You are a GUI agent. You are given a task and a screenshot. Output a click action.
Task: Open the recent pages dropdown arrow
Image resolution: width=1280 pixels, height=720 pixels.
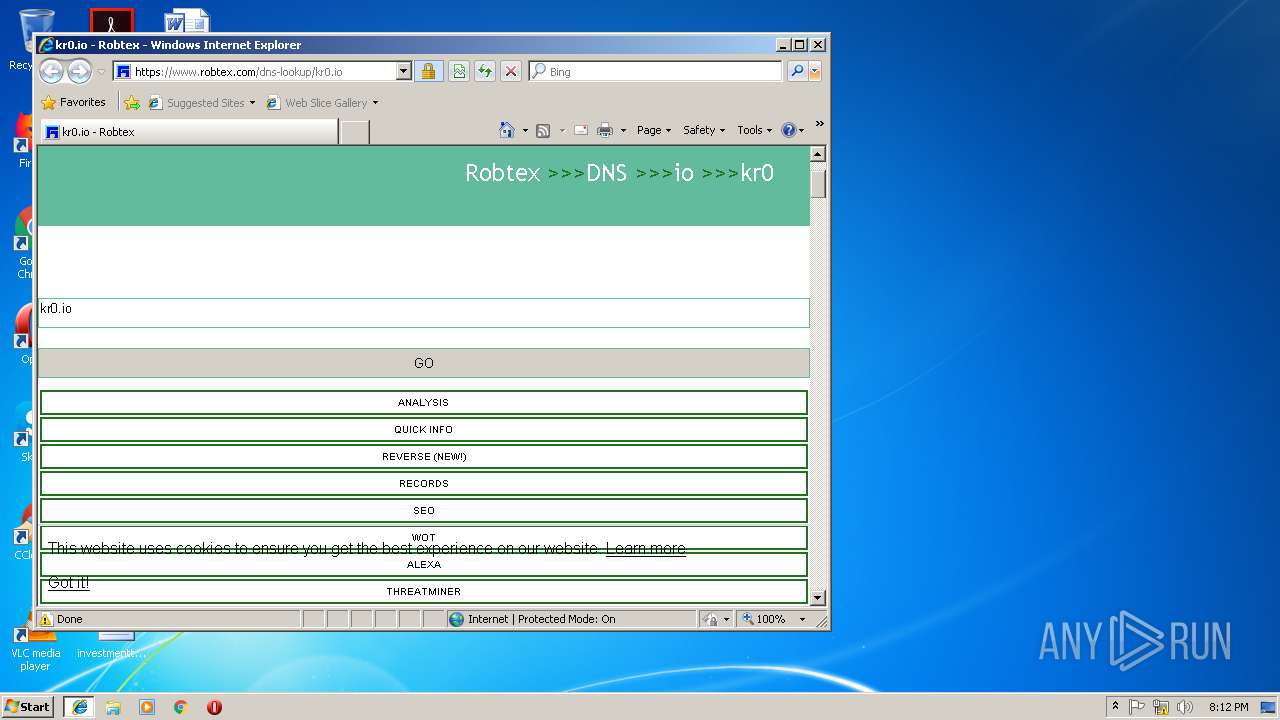click(101, 72)
